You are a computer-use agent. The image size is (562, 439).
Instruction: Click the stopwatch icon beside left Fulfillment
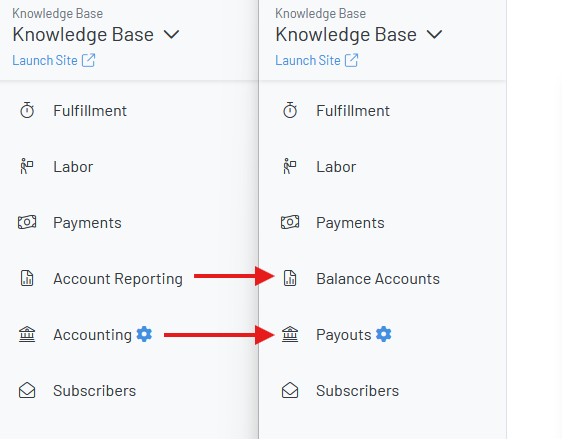(x=27, y=110)
